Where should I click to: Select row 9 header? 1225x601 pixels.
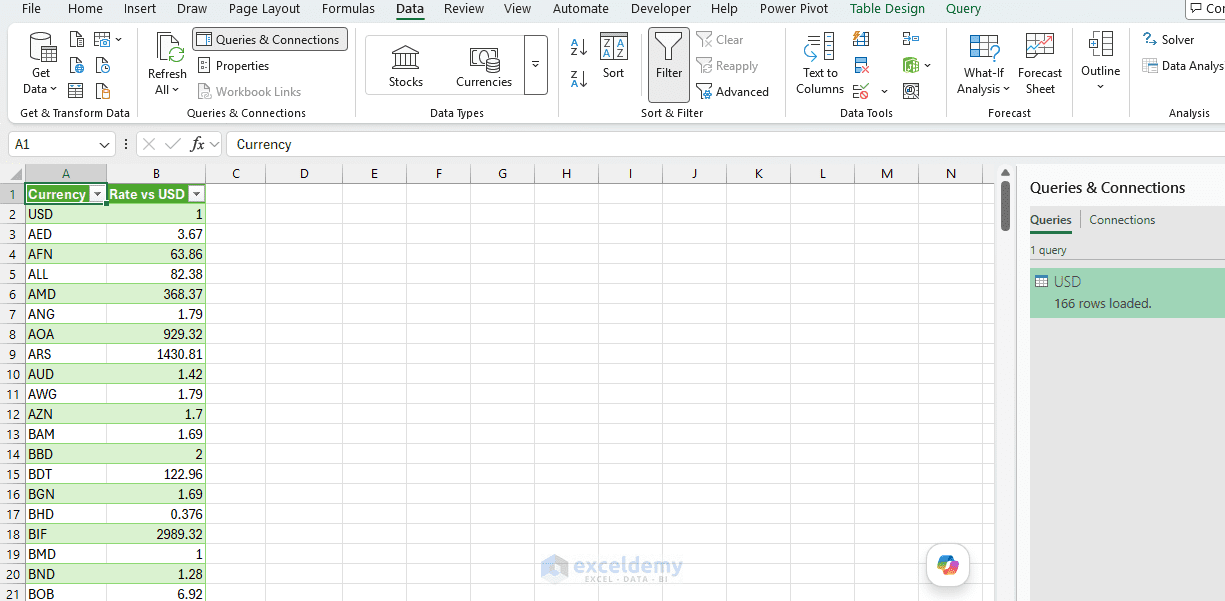click(13, 354)
